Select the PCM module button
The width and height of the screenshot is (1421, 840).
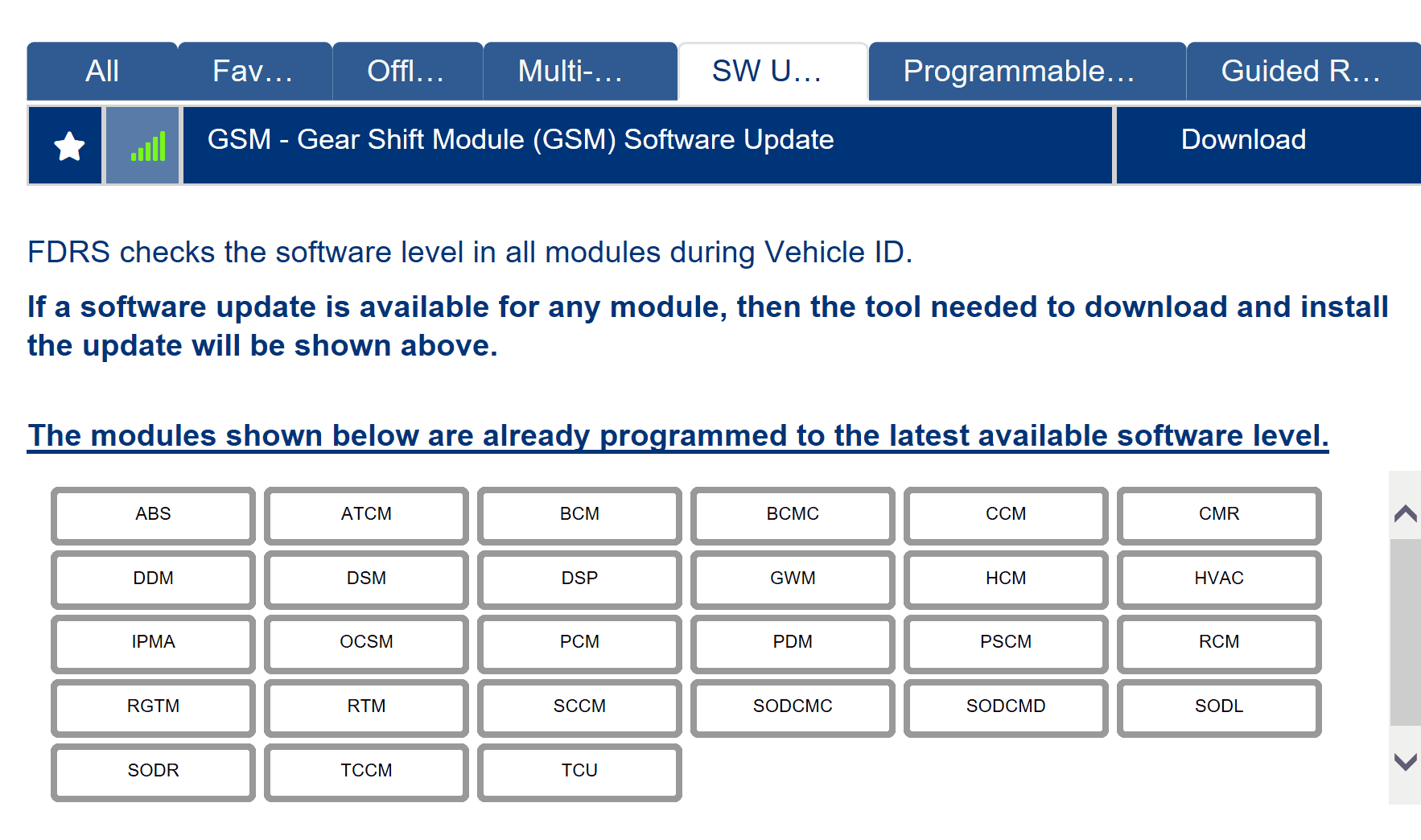pyautogui.click(x=579, y=642)
